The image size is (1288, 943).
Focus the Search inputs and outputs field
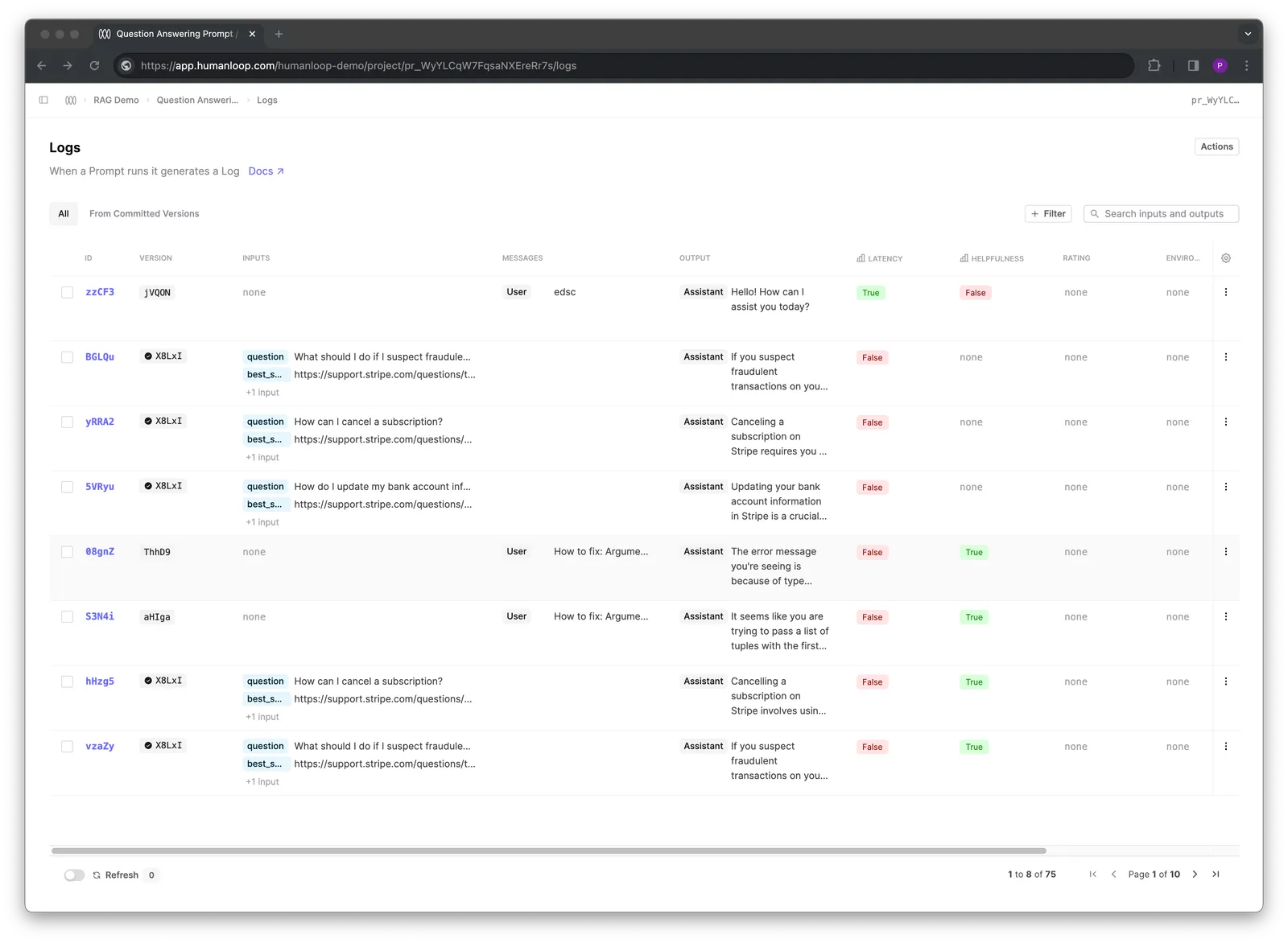[1161, 214]
